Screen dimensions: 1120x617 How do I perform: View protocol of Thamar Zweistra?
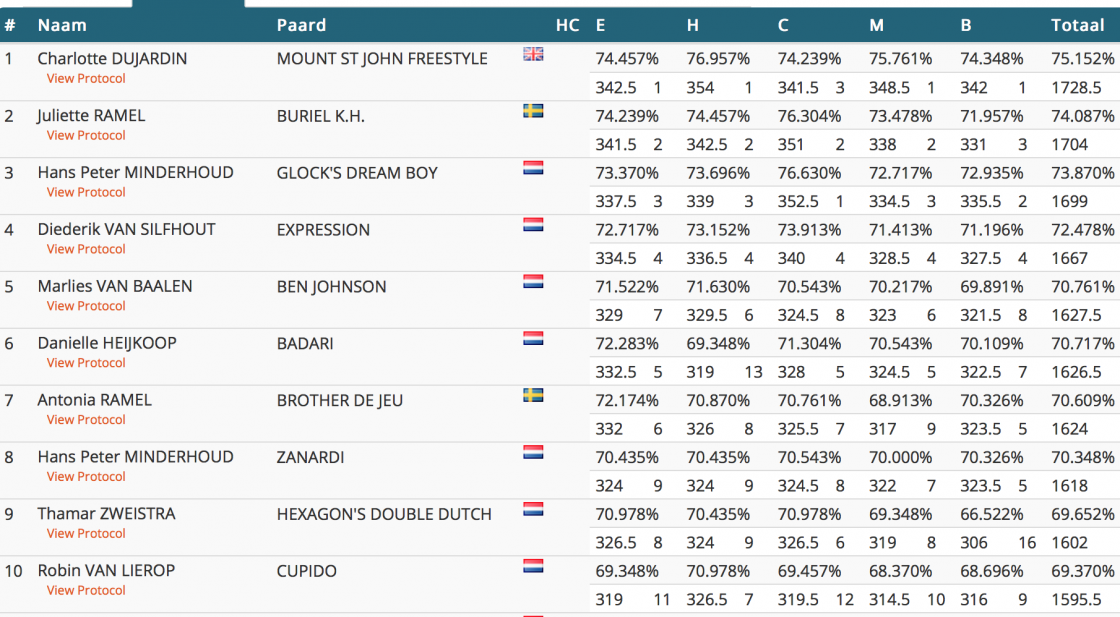click(86, 533)
